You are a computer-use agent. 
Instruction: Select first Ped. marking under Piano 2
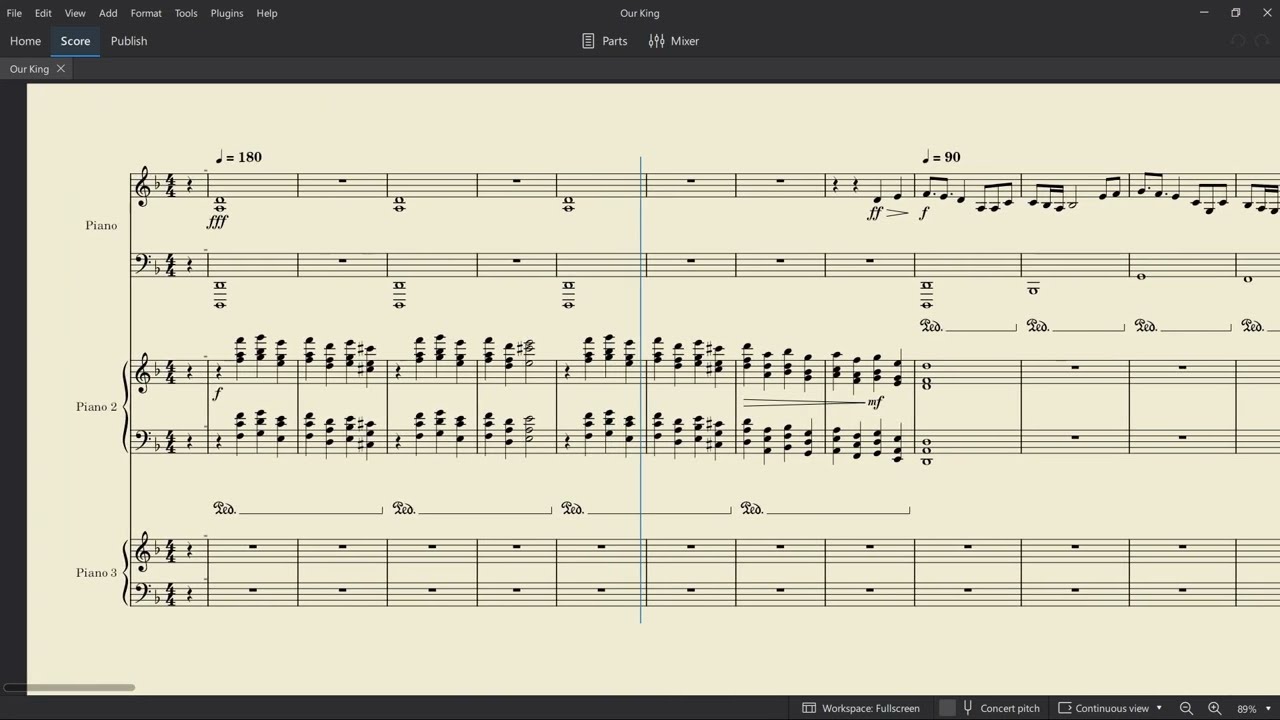(x=225, y=509)
